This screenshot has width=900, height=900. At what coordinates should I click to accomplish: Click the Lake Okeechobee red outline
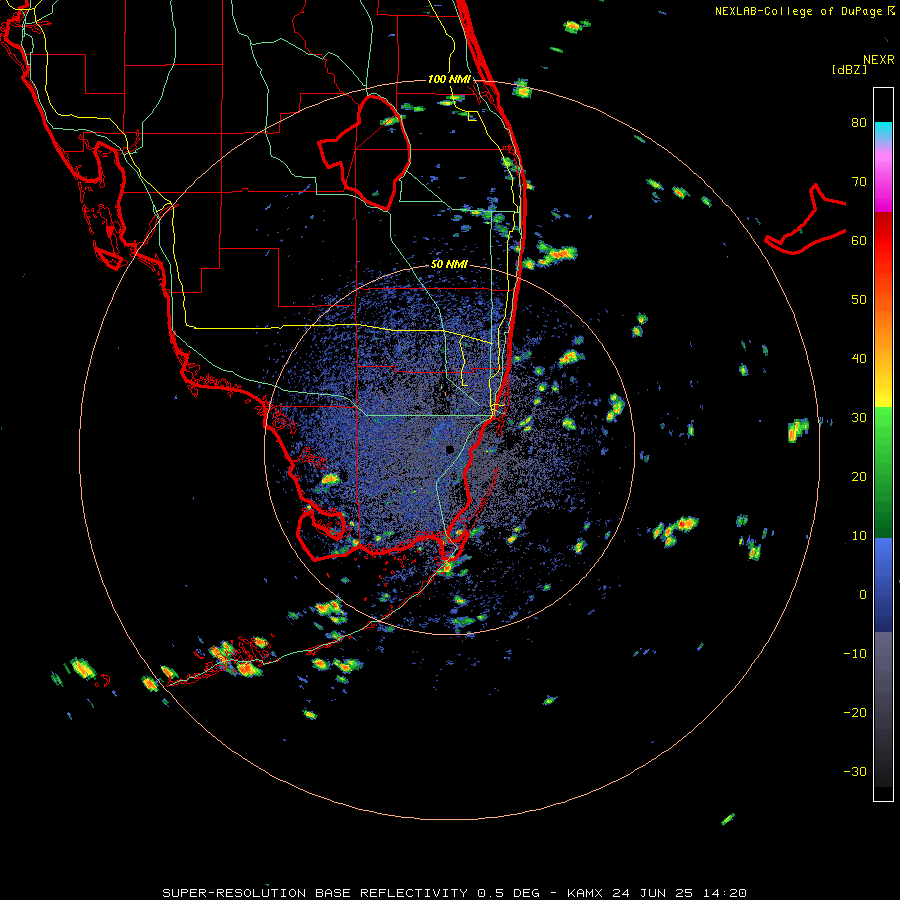click(366, 153)
